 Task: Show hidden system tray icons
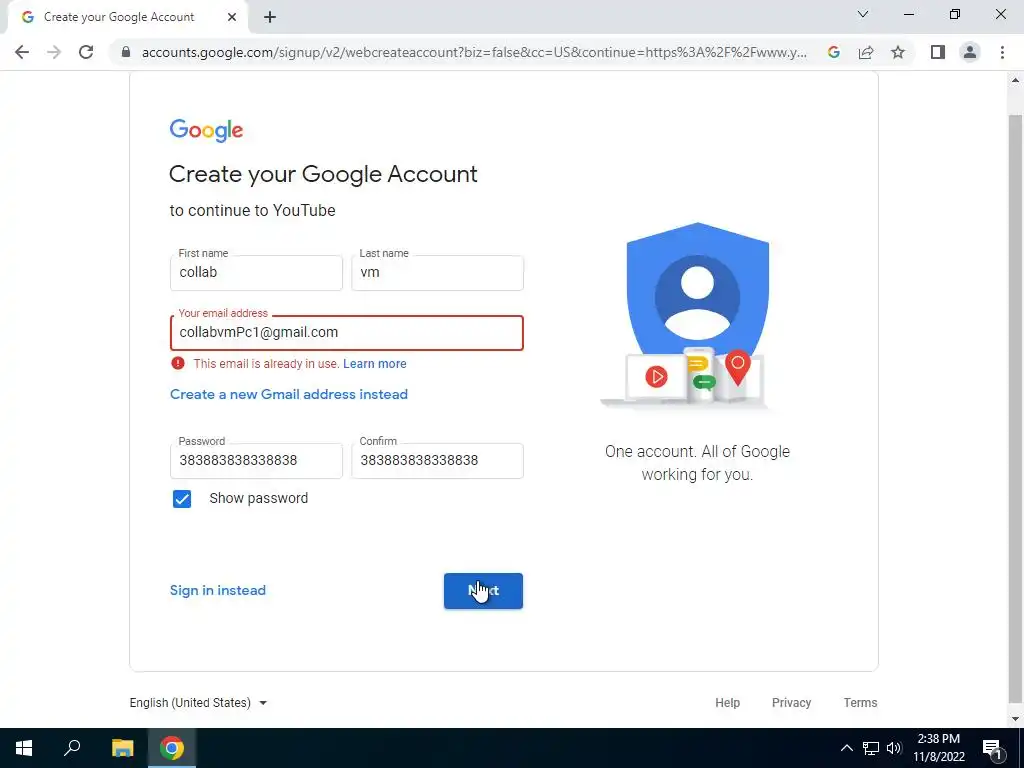click(x=846, y=748)
